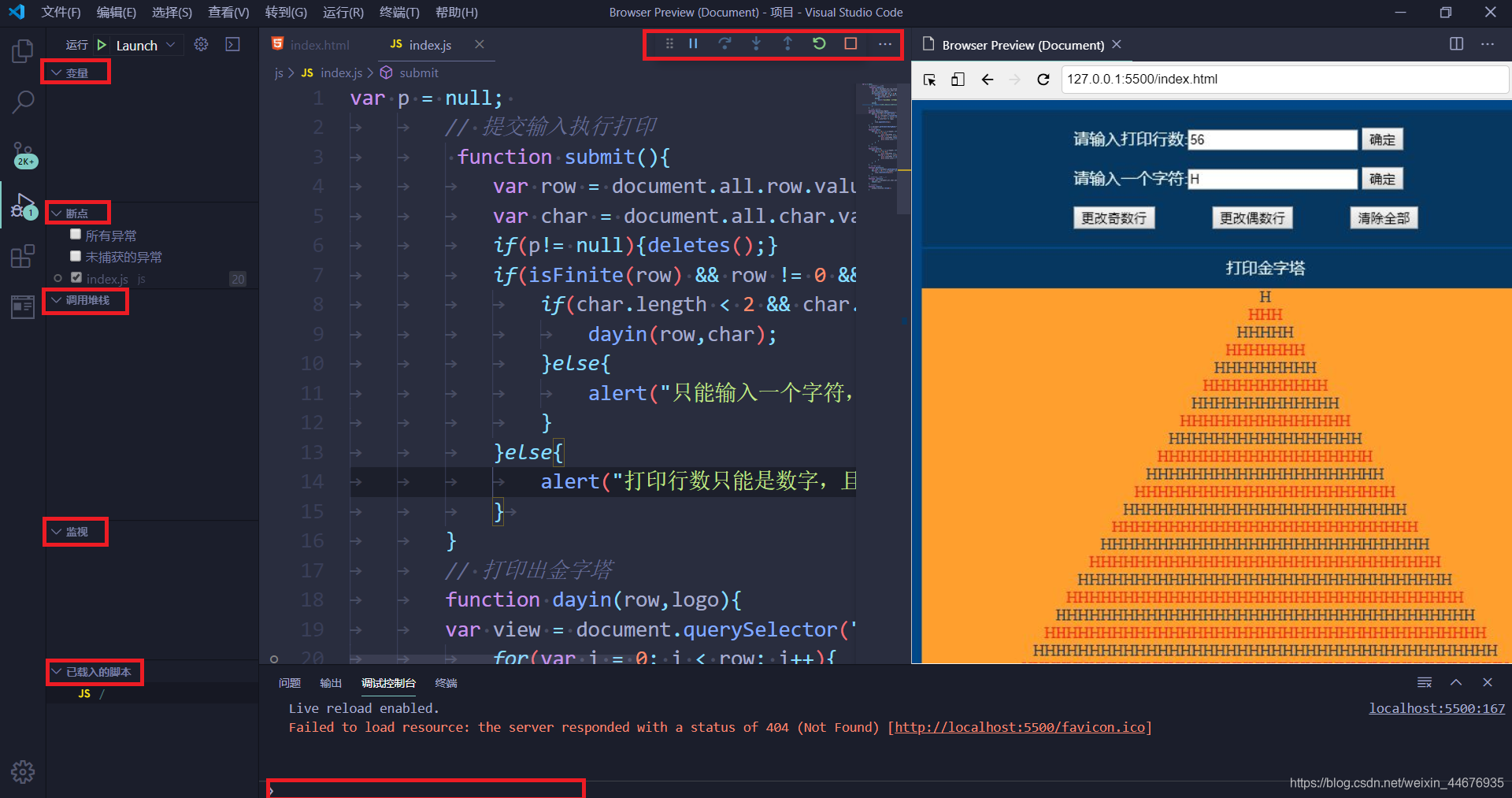Collapse the 调用堆栈 section
This screenshot has width=1512, height=798.
point(87,300)
